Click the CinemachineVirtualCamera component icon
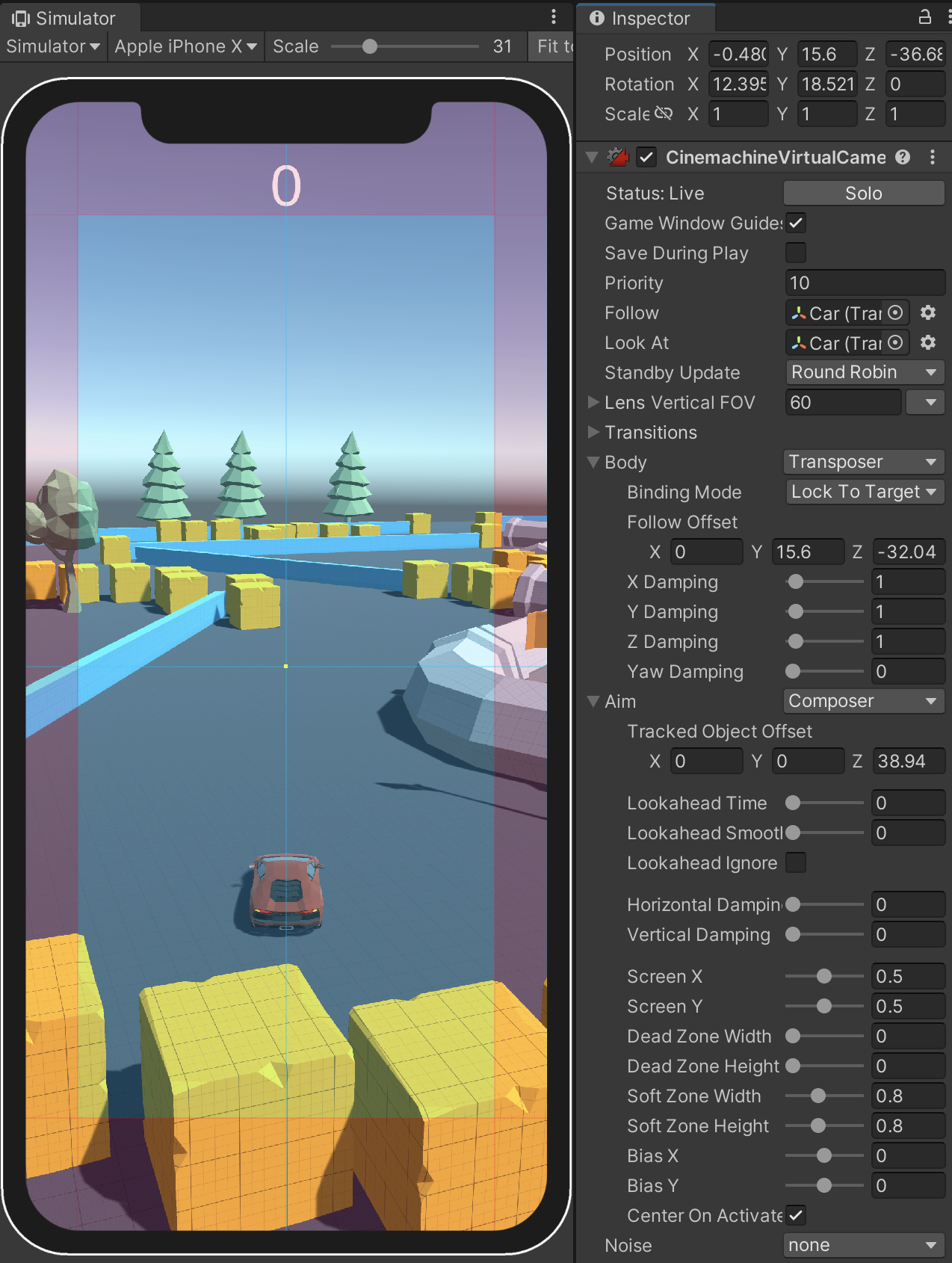 618,157
